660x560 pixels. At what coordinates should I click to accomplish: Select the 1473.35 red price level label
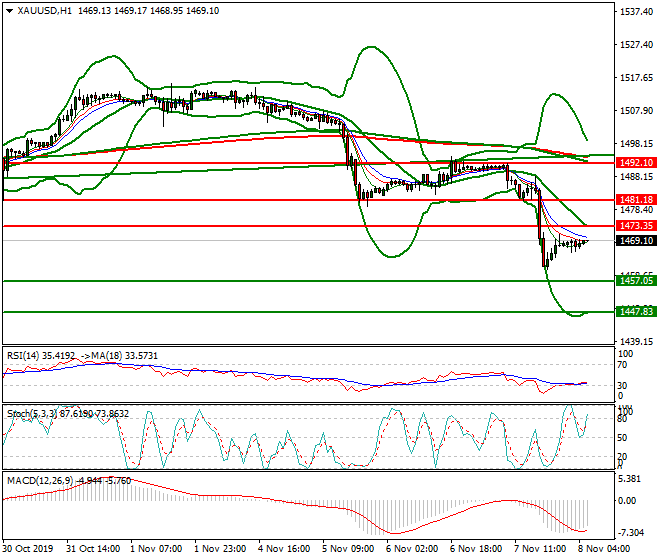point(636,226)
